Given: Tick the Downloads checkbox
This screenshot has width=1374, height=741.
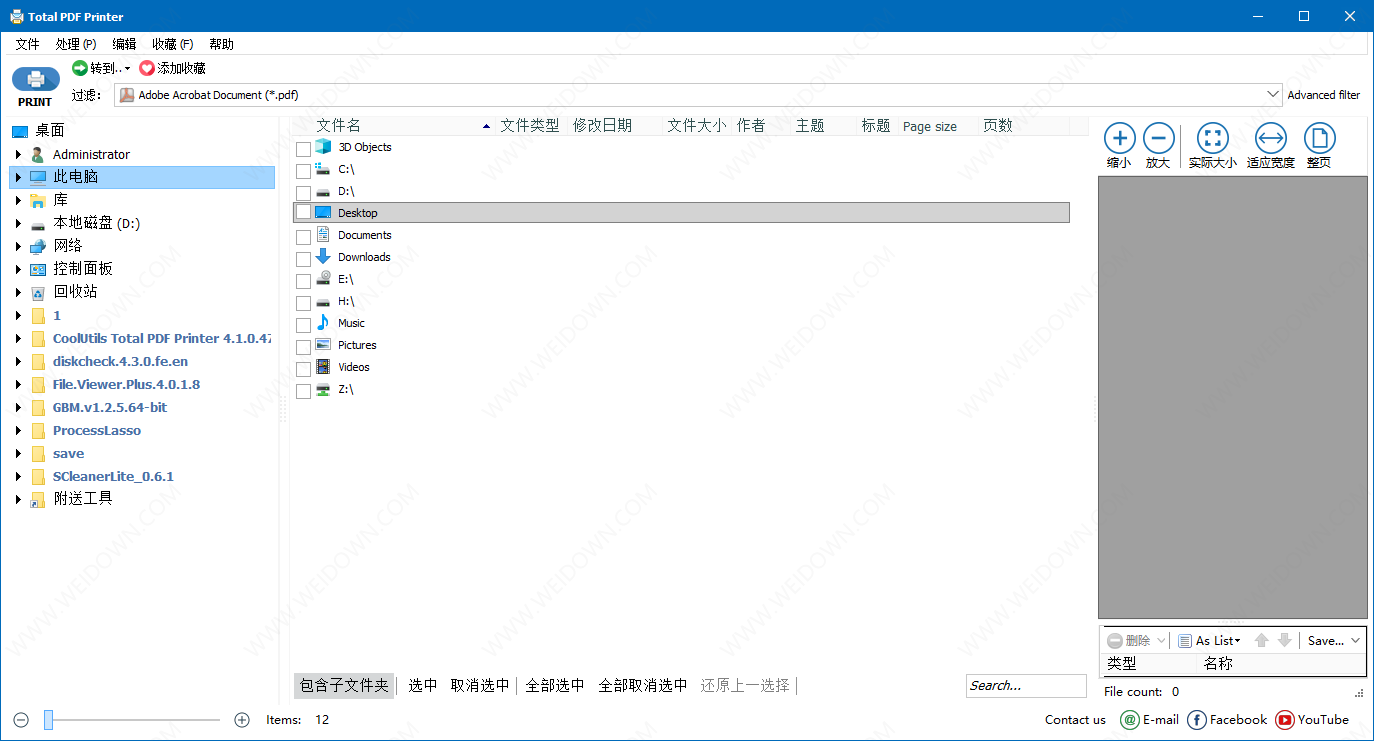Looking at the screenshot, I should point(304,259).
